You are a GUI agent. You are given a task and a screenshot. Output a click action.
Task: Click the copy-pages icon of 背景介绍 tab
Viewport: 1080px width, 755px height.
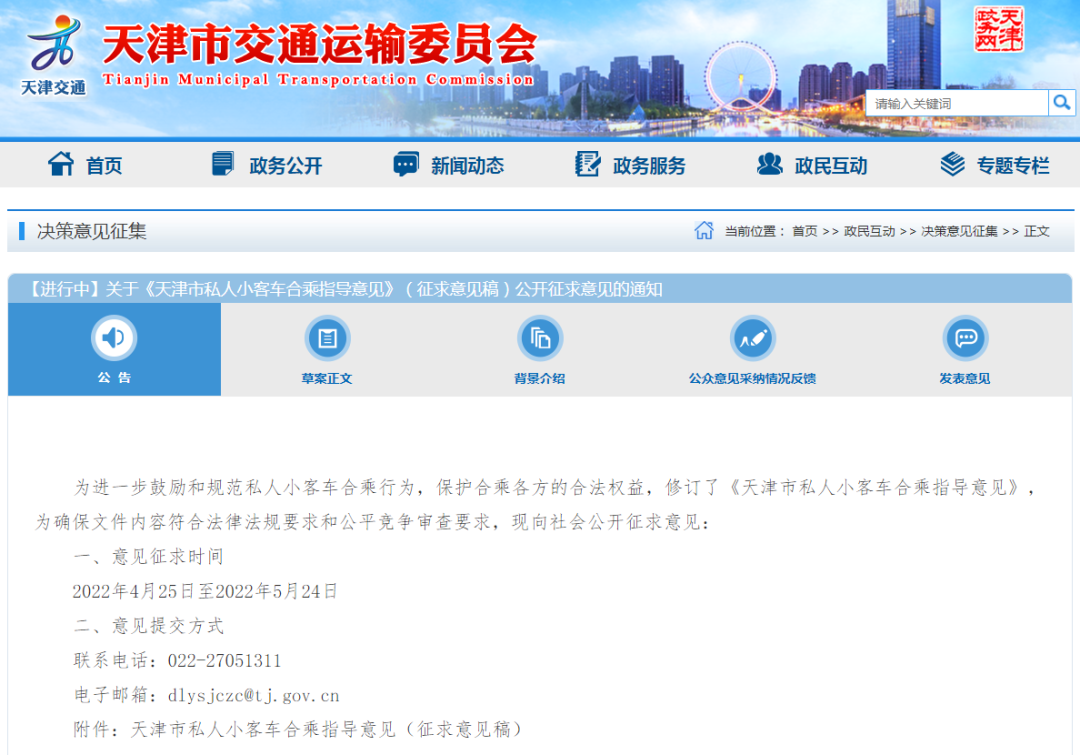[540, 338]
